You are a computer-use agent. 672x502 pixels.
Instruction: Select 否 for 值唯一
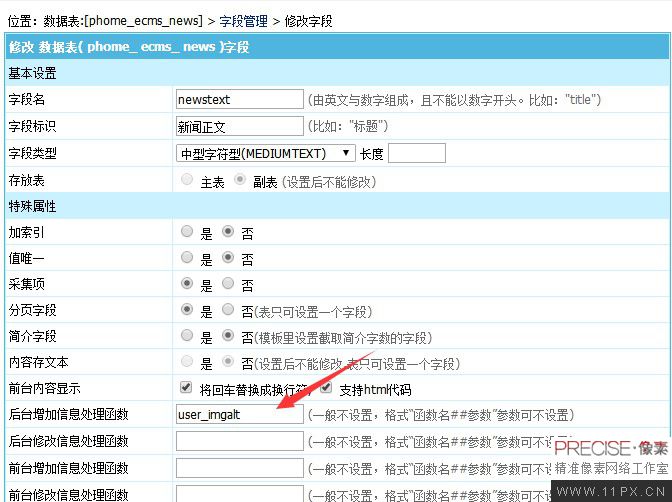(228, 258)
